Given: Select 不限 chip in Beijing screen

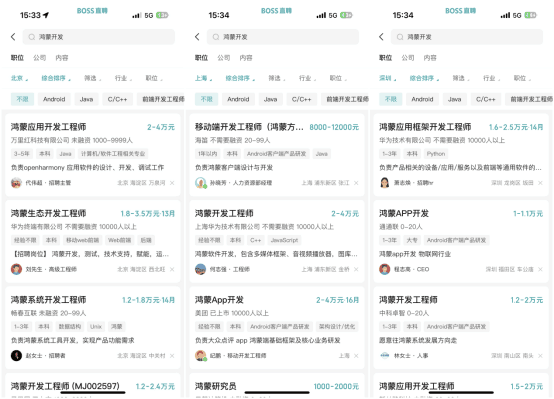Looking at the screenshot, I should coord(22,99).
